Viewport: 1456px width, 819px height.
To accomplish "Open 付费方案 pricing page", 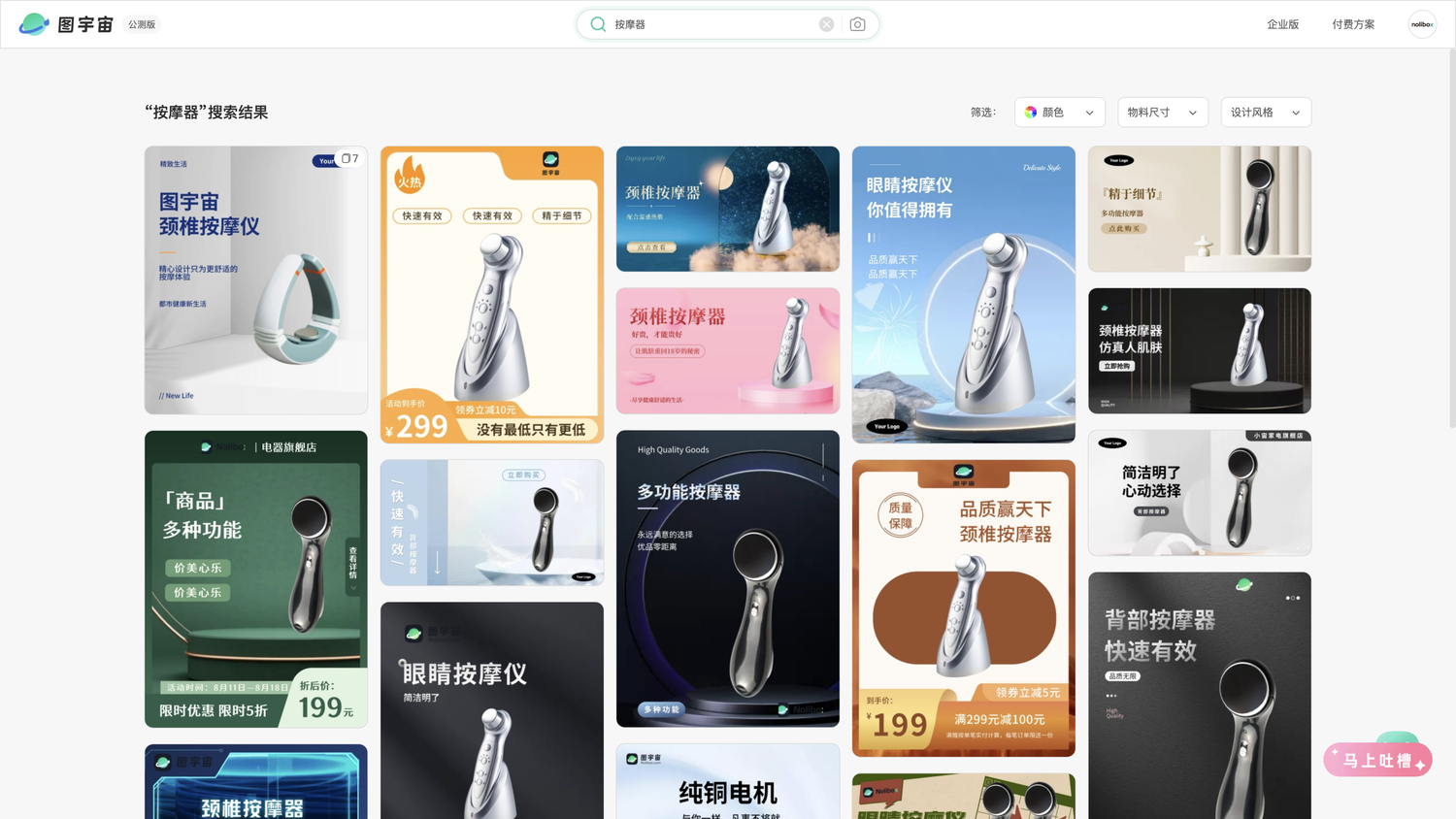I will coord(1353,24).
